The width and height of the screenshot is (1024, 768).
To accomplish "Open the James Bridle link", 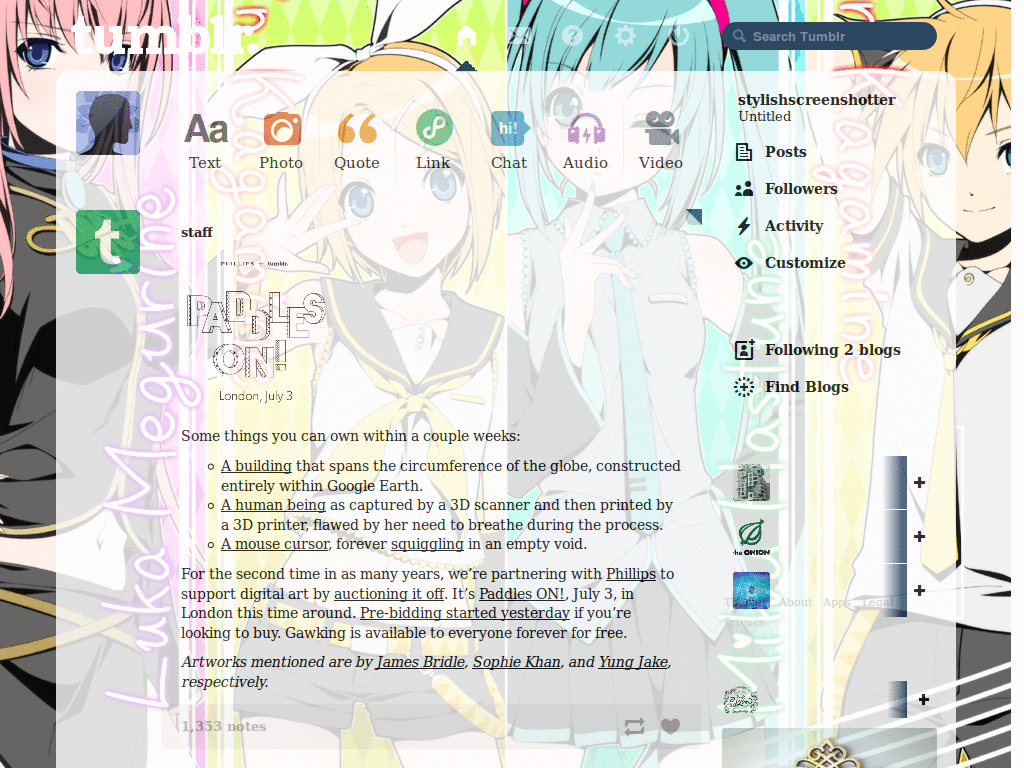I will (x=421, y=662).
